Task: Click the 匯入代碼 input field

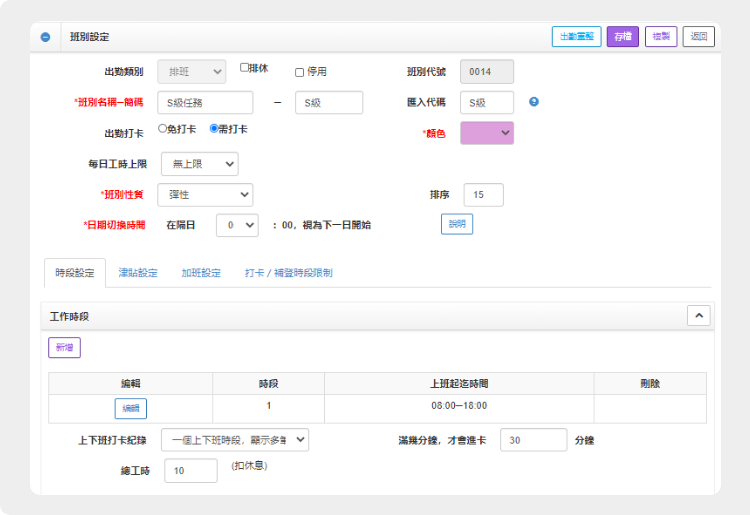Action: [x=487, y=103]
